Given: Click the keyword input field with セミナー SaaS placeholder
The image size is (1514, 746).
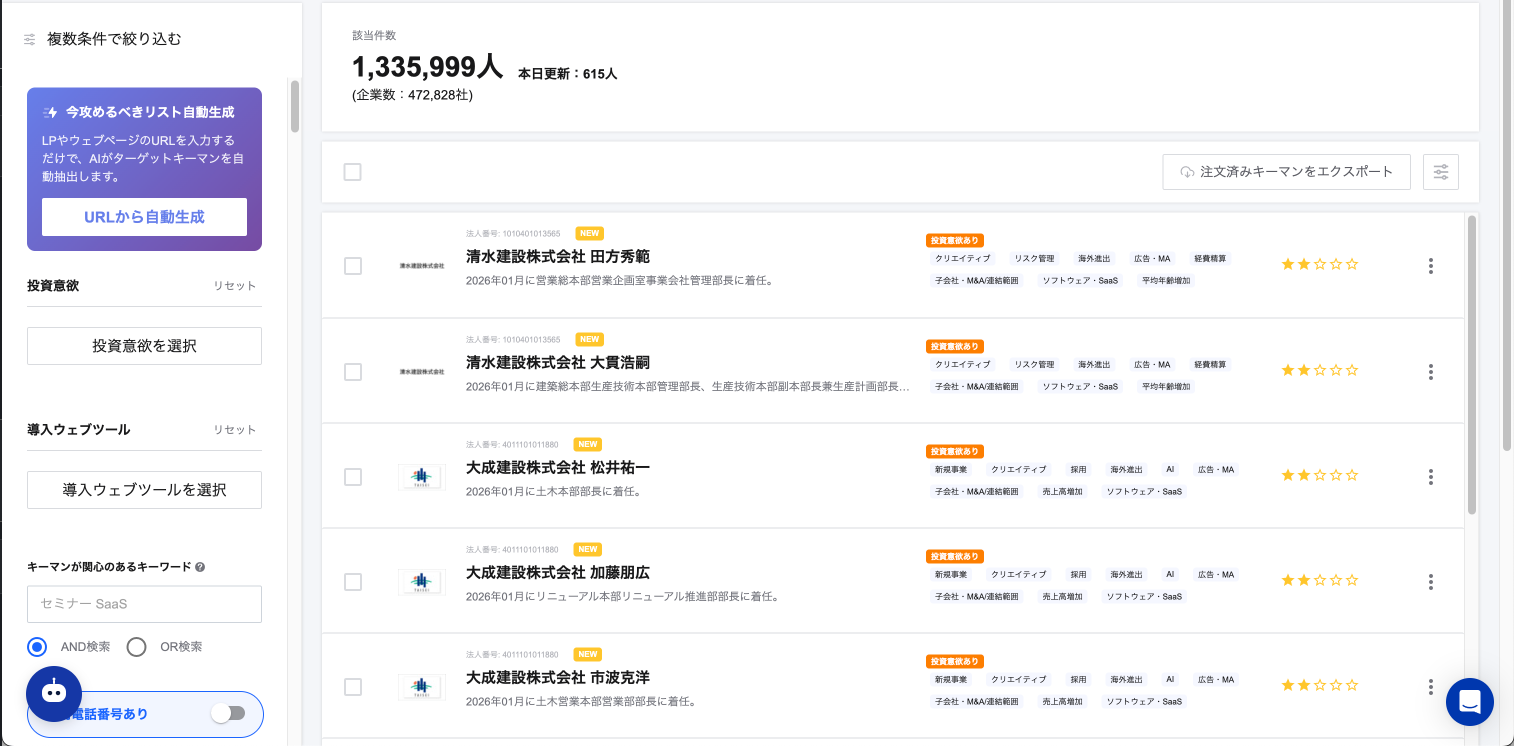Looking at the screenshot, I should (x=144, y=604).
